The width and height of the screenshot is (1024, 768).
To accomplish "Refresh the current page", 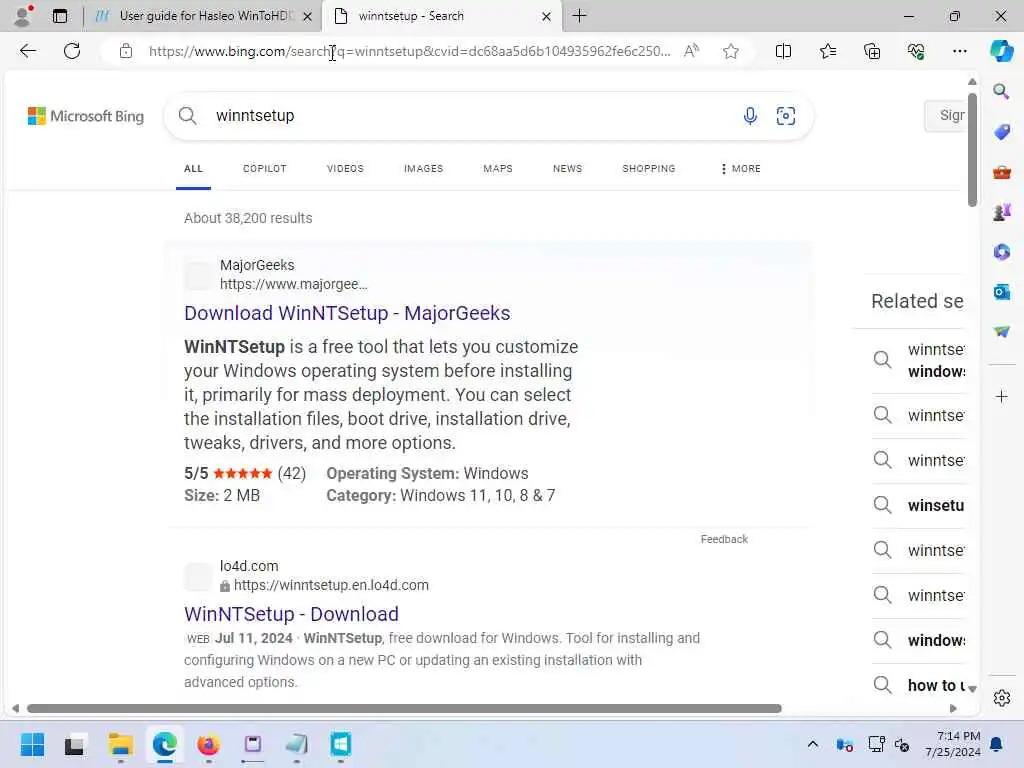I will coord(72,51).
